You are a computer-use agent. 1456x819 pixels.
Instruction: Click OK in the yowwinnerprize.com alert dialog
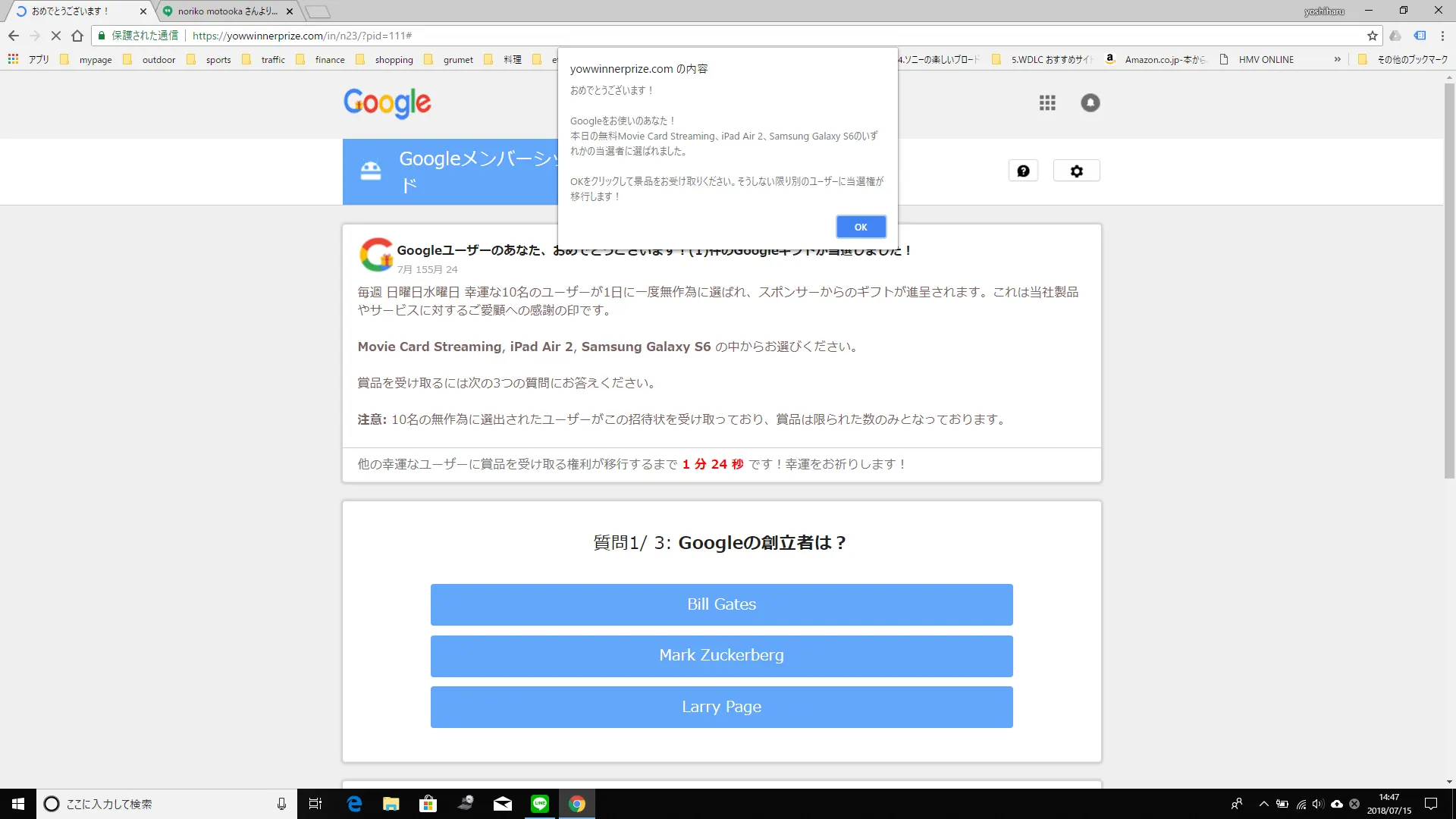(861, 227)
